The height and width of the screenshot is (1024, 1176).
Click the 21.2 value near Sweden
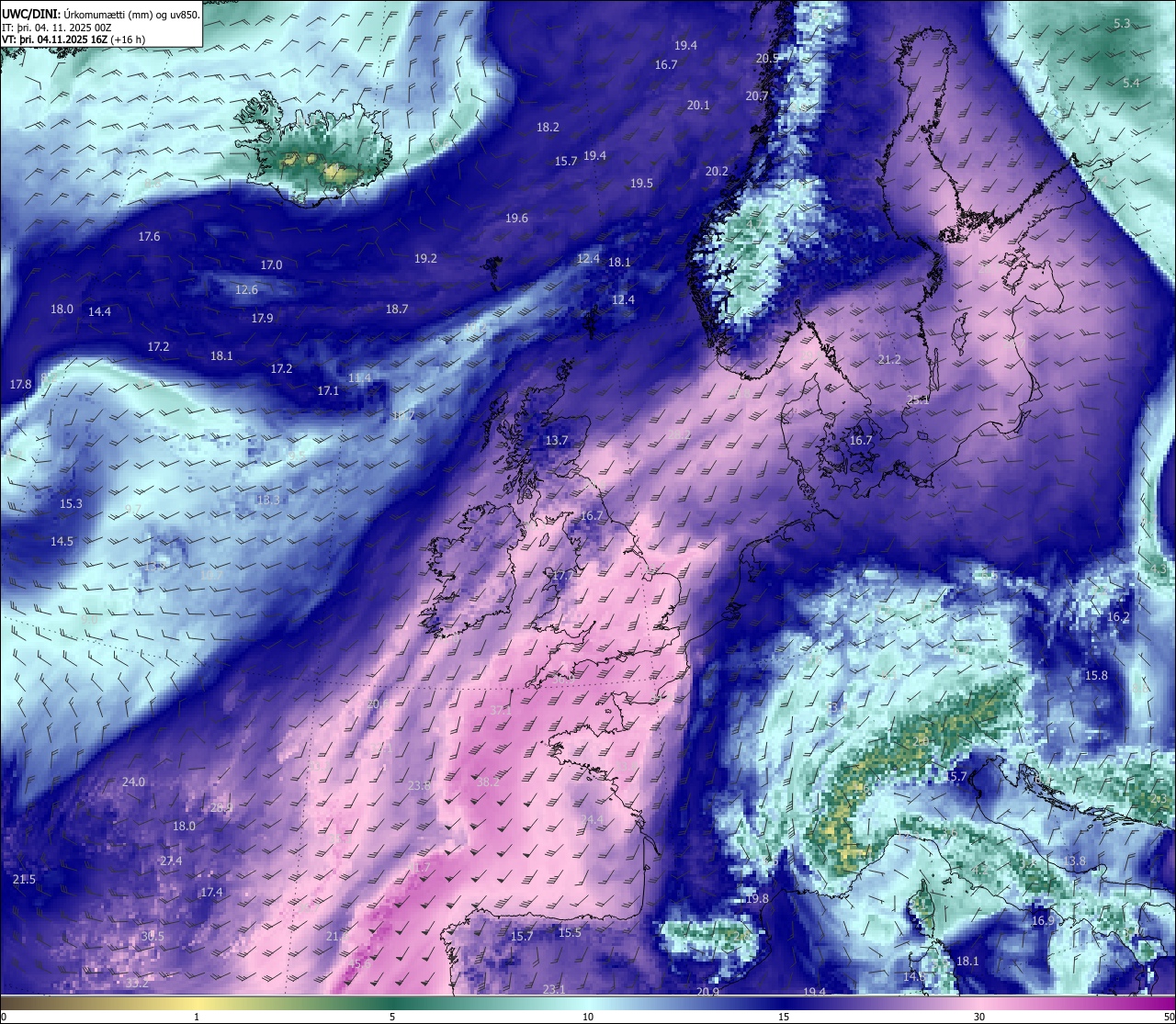[889, 359]
